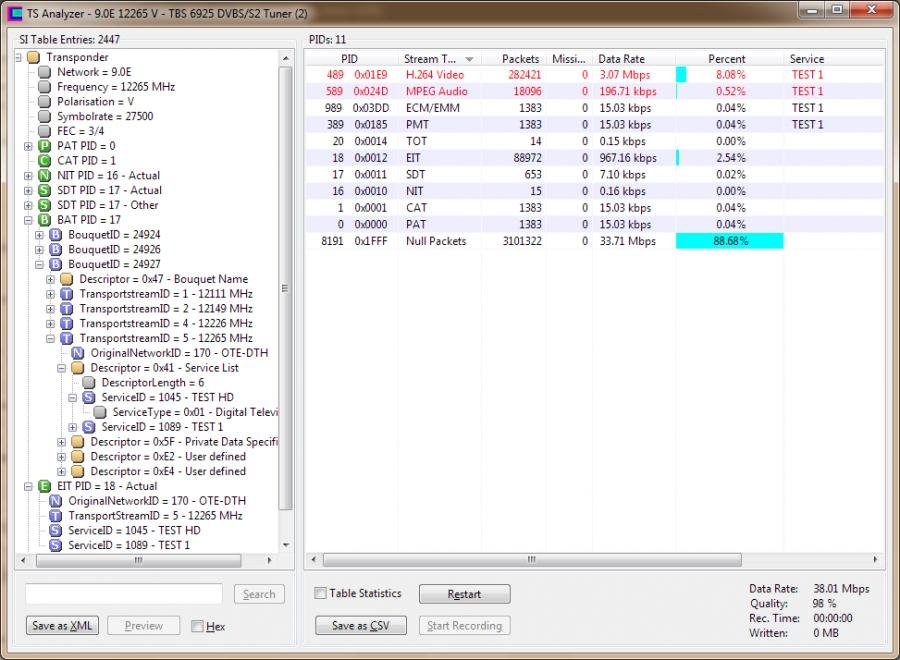
Task: Click Save as CSV button
Action: point(360,626)
